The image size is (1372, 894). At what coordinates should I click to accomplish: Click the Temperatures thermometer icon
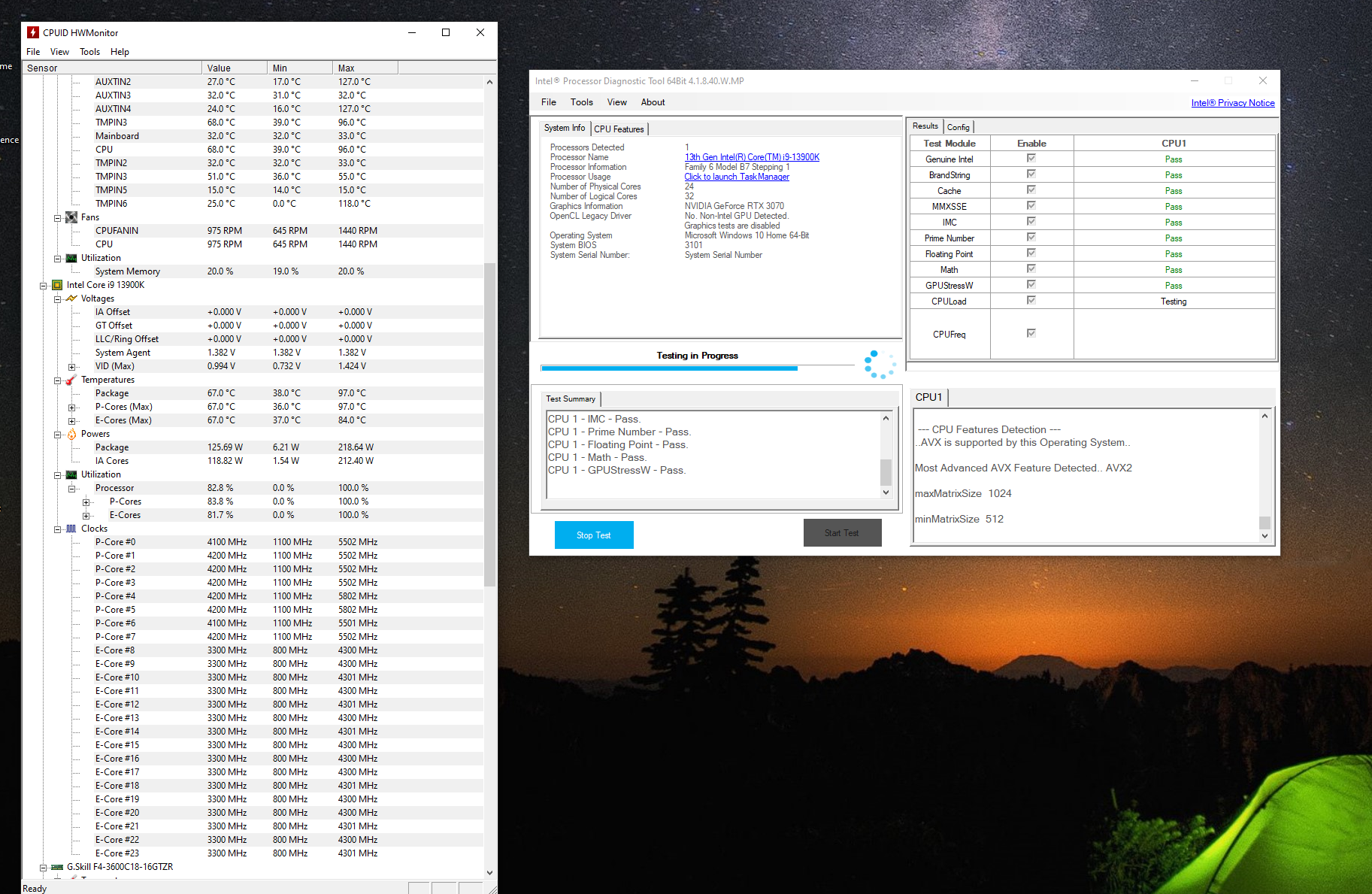(71, 380)
